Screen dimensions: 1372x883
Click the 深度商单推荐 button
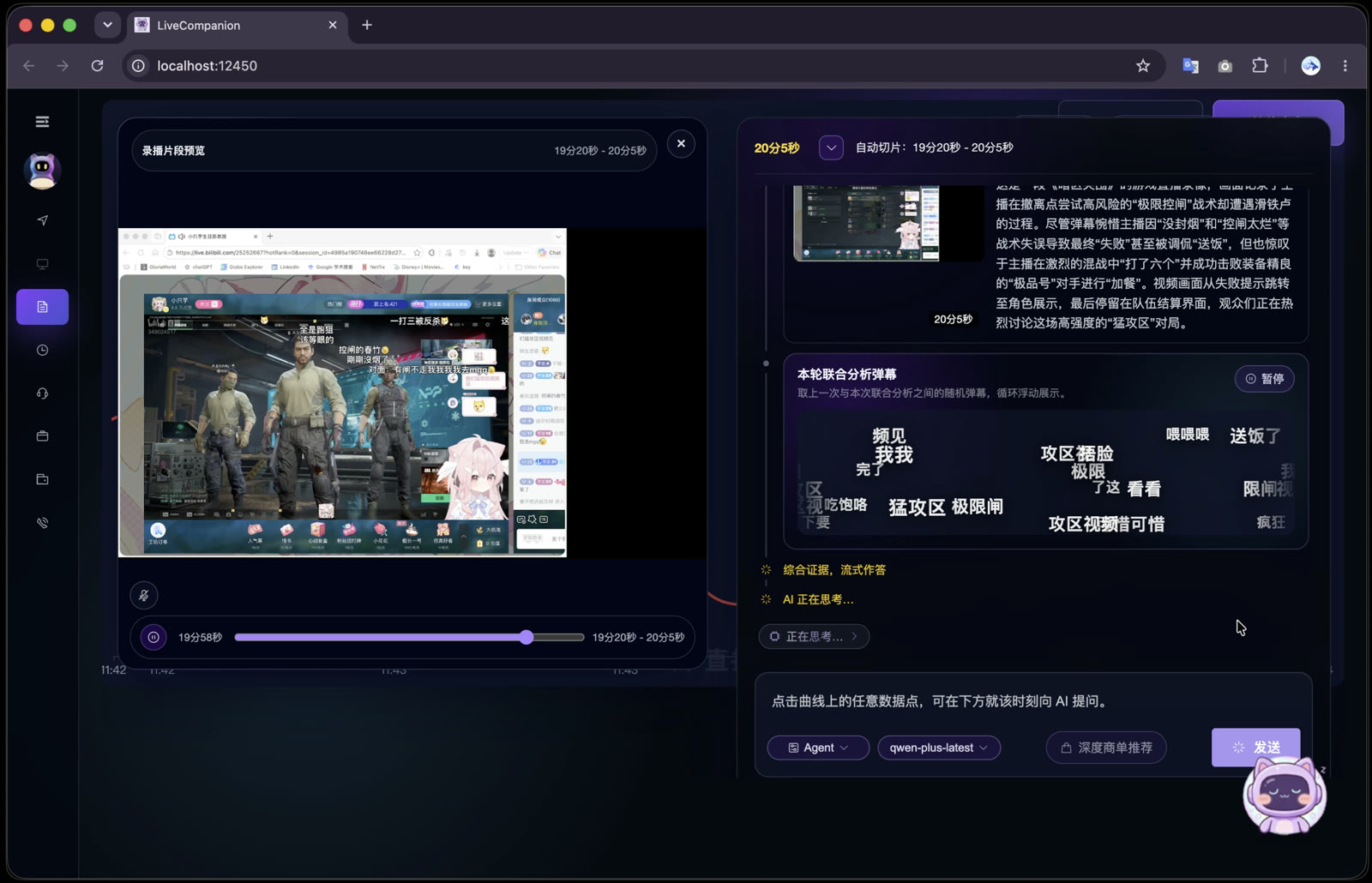tap(1106, 748)
